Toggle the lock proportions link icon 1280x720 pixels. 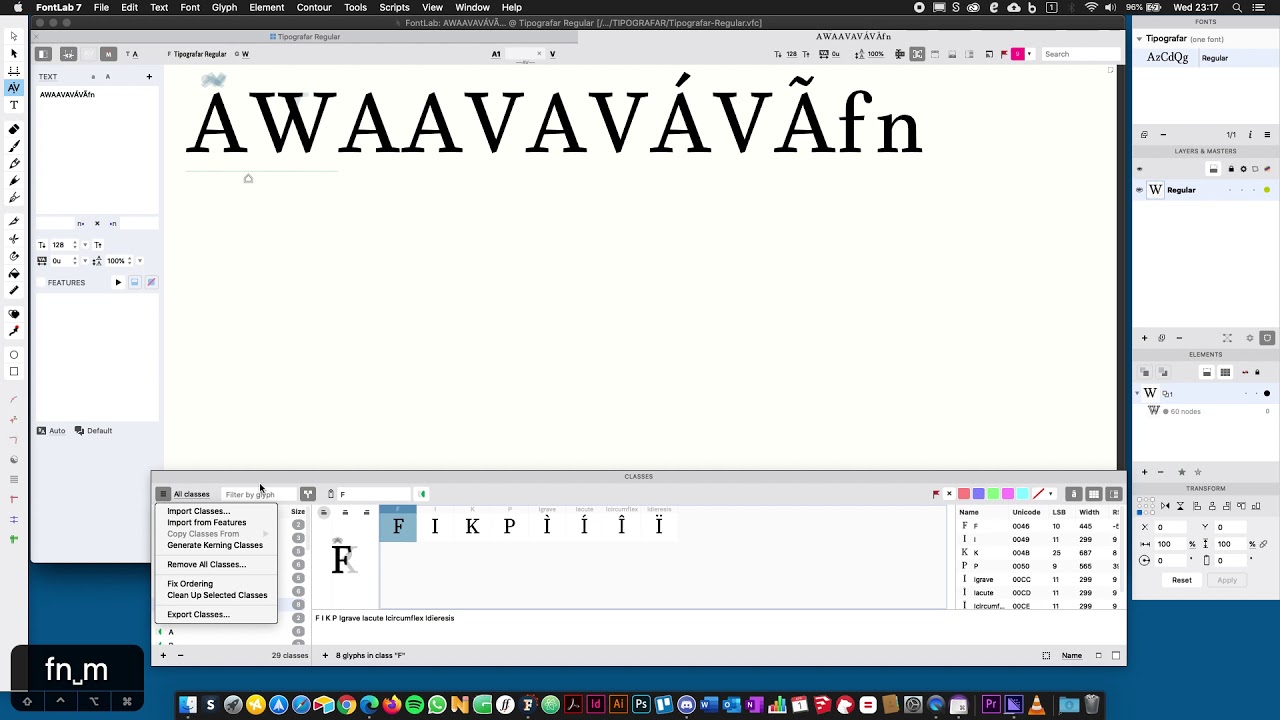click(1264, 544)
